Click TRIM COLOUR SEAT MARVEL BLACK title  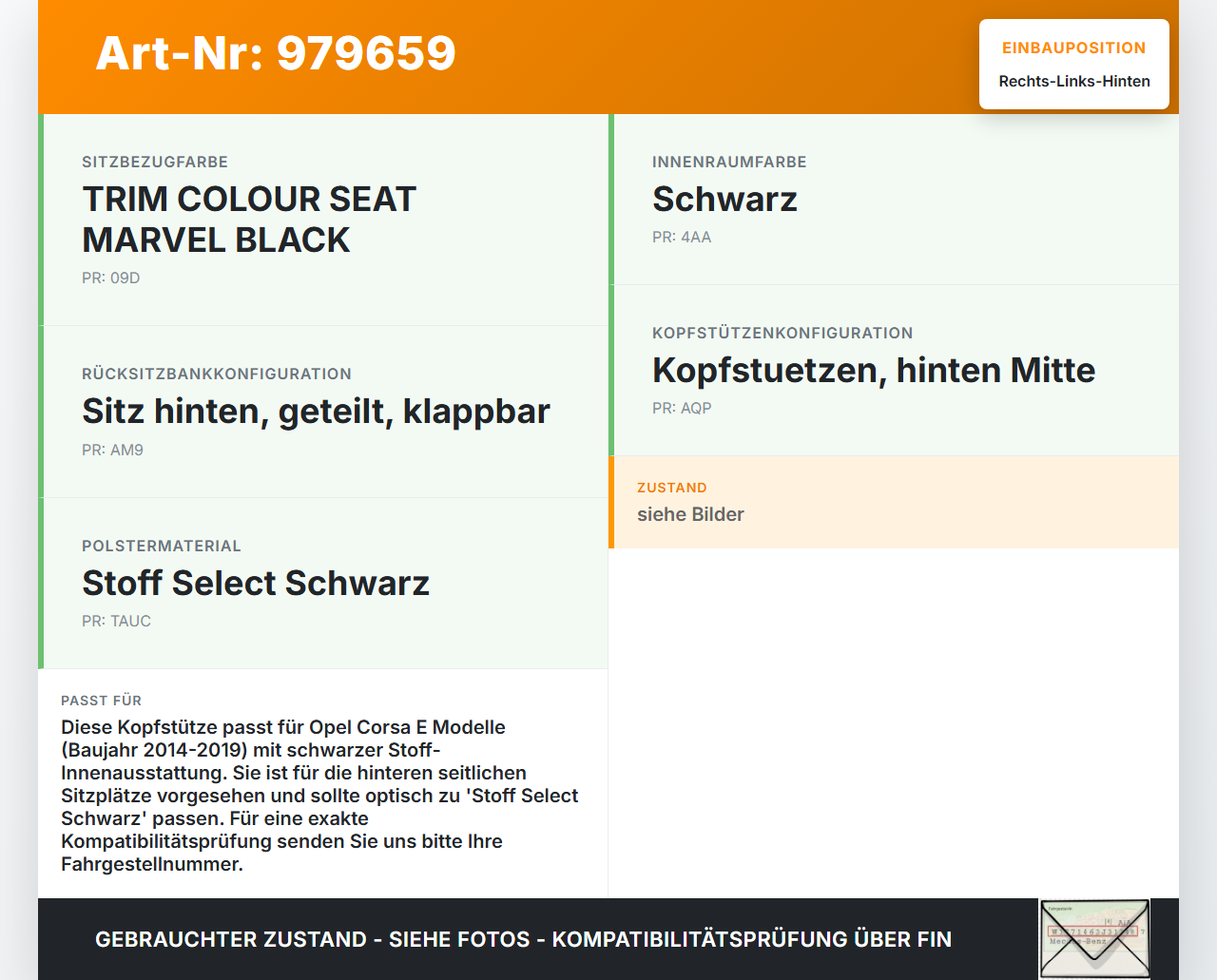pos(249,220)
